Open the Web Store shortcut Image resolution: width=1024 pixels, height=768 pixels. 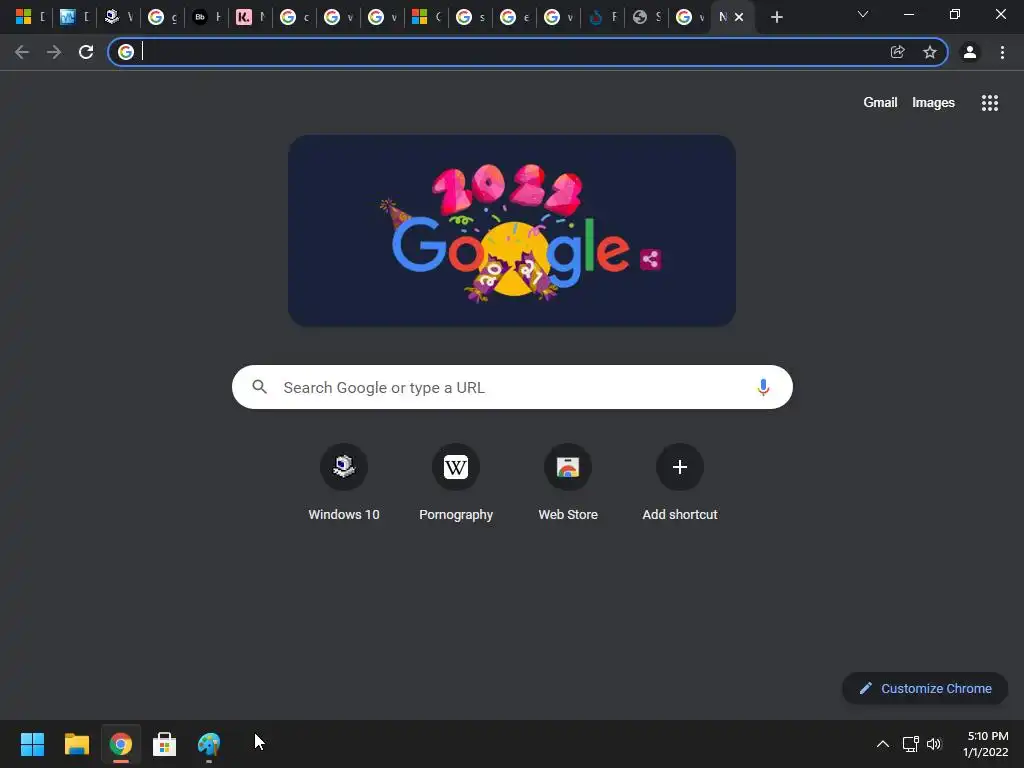568,483
